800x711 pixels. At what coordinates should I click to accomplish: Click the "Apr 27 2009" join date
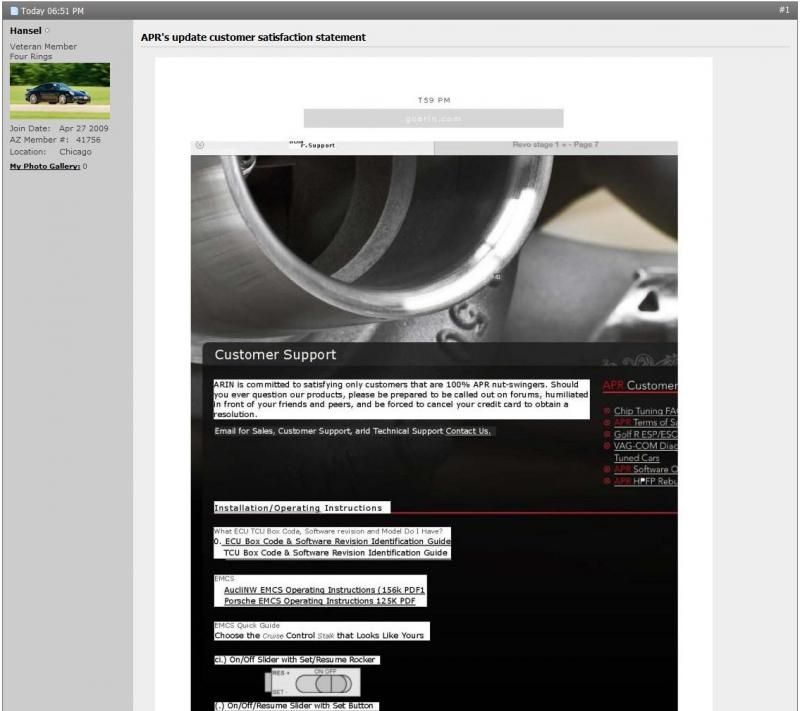coord(84,129)
